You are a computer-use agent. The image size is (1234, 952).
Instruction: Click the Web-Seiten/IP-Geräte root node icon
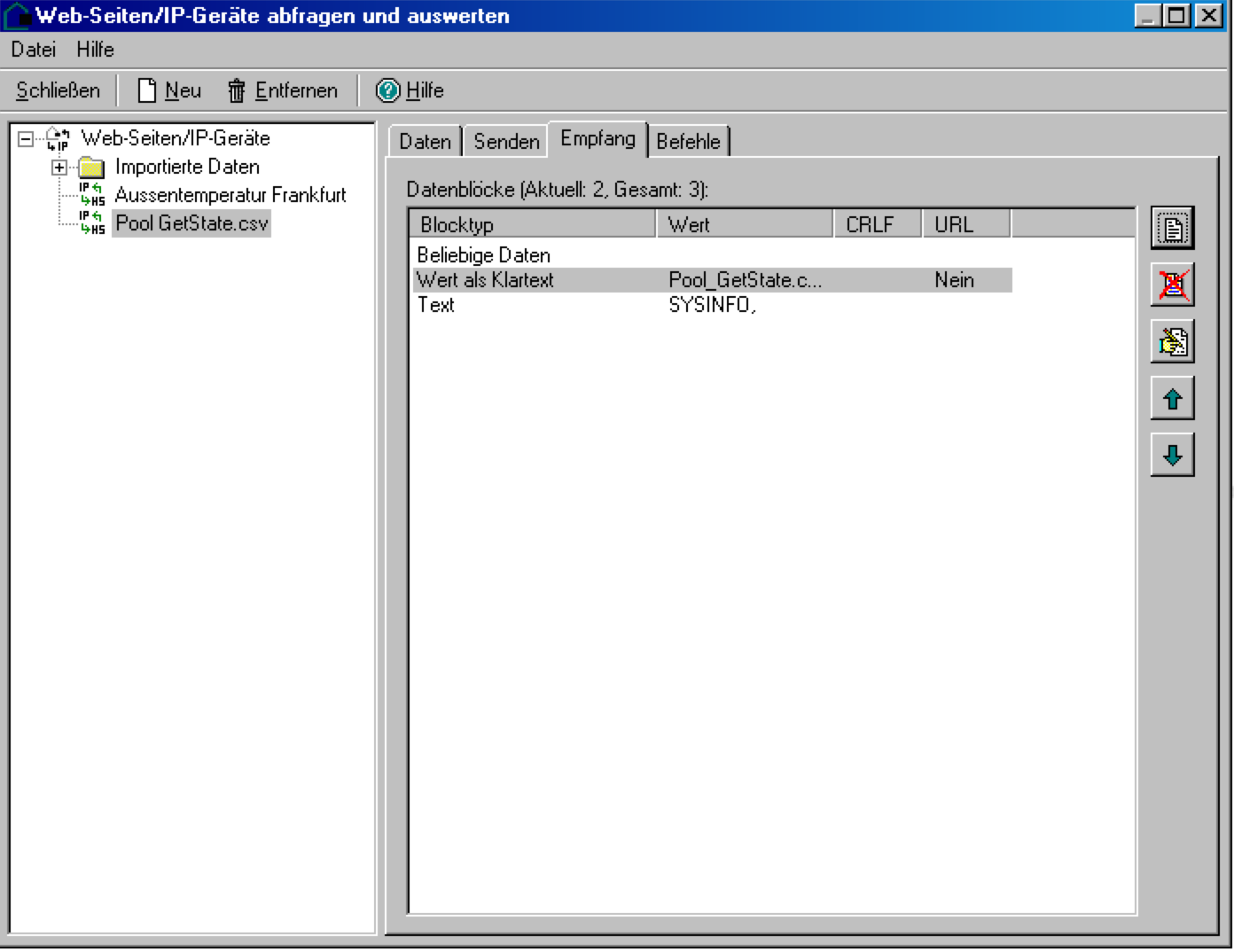point(58,139)
